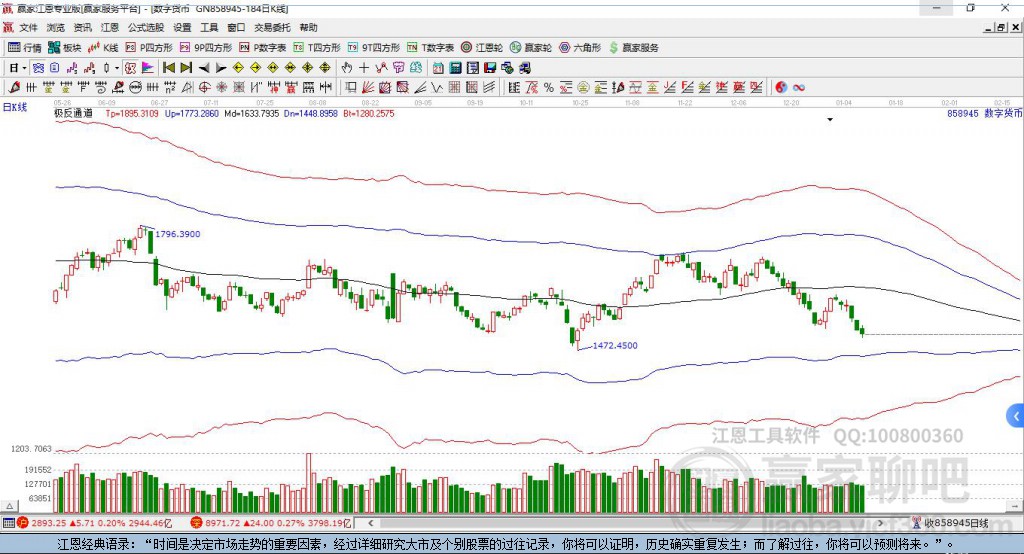The height and width of the screenshot is (554, 1024).
Task: Launch the 赢家轮 wheel tool
Action: [x=531, y=48]
